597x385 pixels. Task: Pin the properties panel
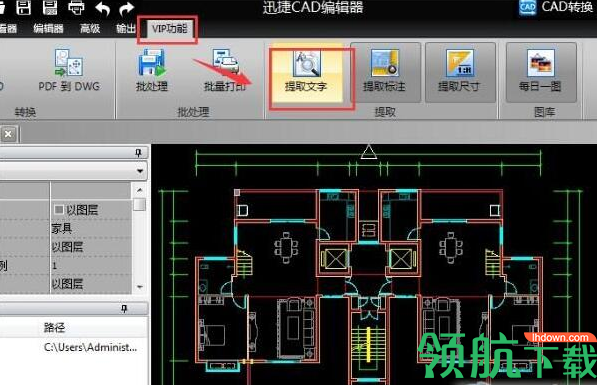[138, 153]
